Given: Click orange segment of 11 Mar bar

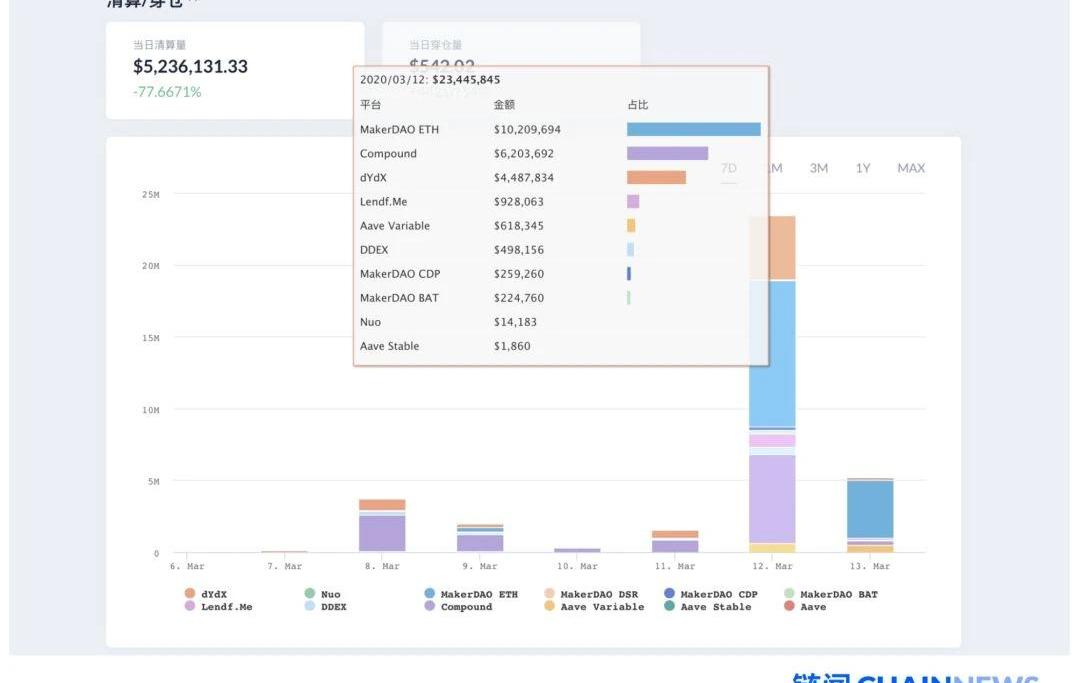Looking at the screenshot, I should point(675,534).
